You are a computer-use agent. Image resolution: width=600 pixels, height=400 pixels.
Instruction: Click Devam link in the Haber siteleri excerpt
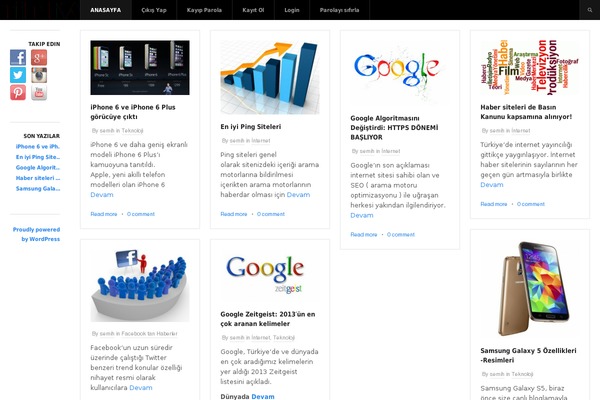492,184
